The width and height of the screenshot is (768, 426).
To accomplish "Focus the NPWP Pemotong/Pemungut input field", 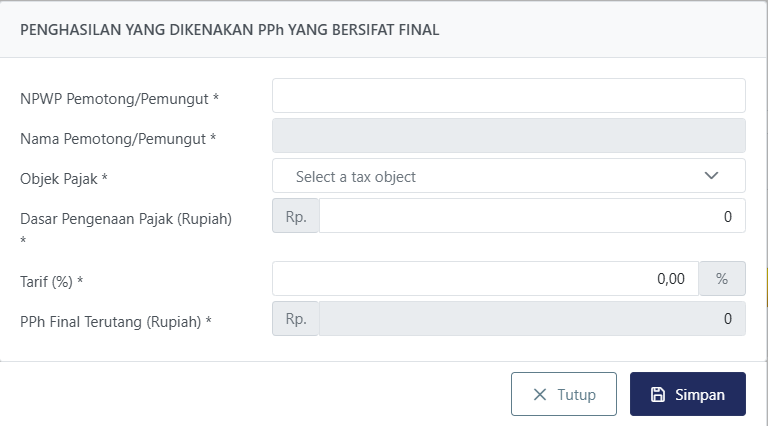I will click(508, 96).
